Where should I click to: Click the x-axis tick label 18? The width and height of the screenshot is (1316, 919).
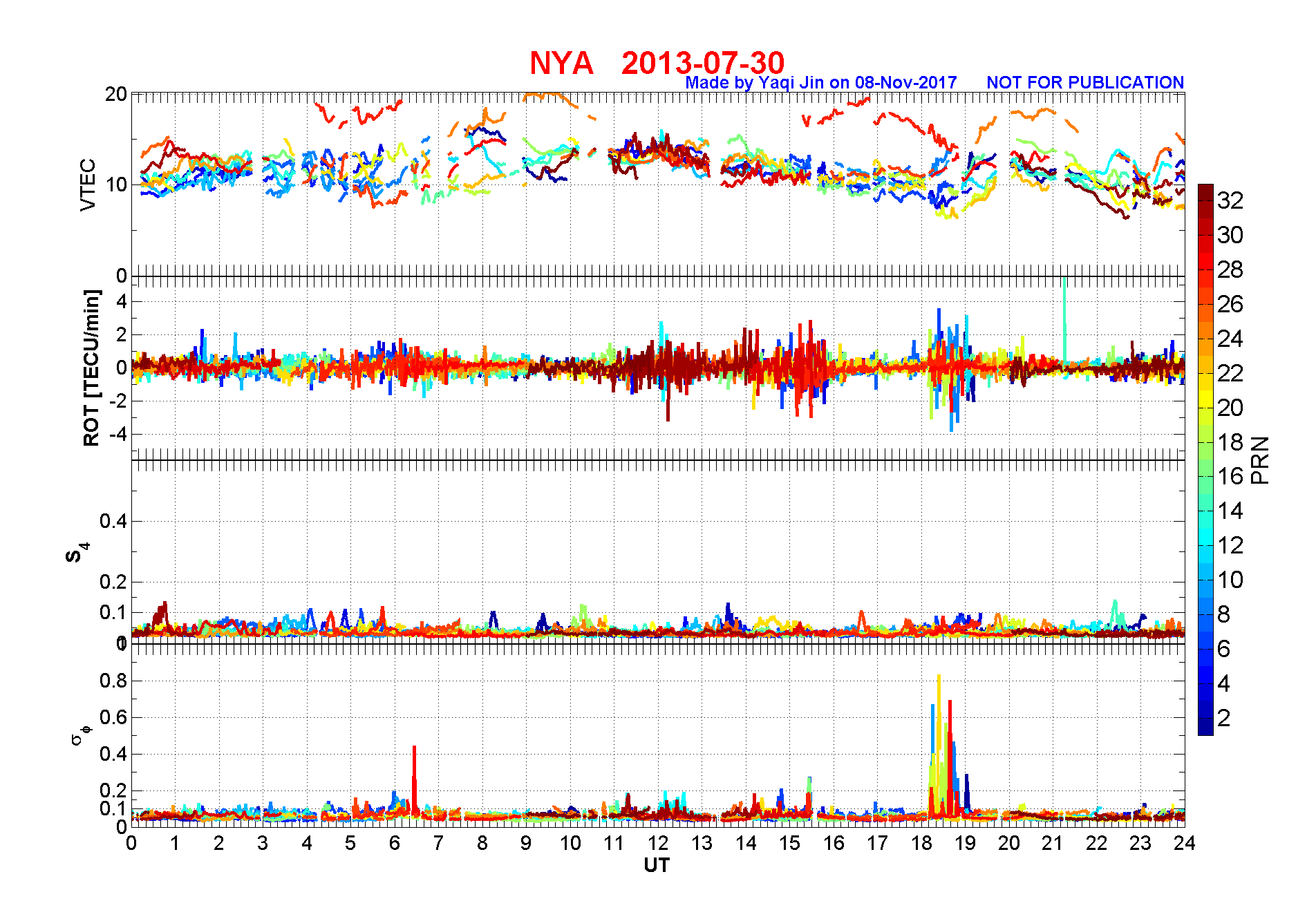[921, 843]
